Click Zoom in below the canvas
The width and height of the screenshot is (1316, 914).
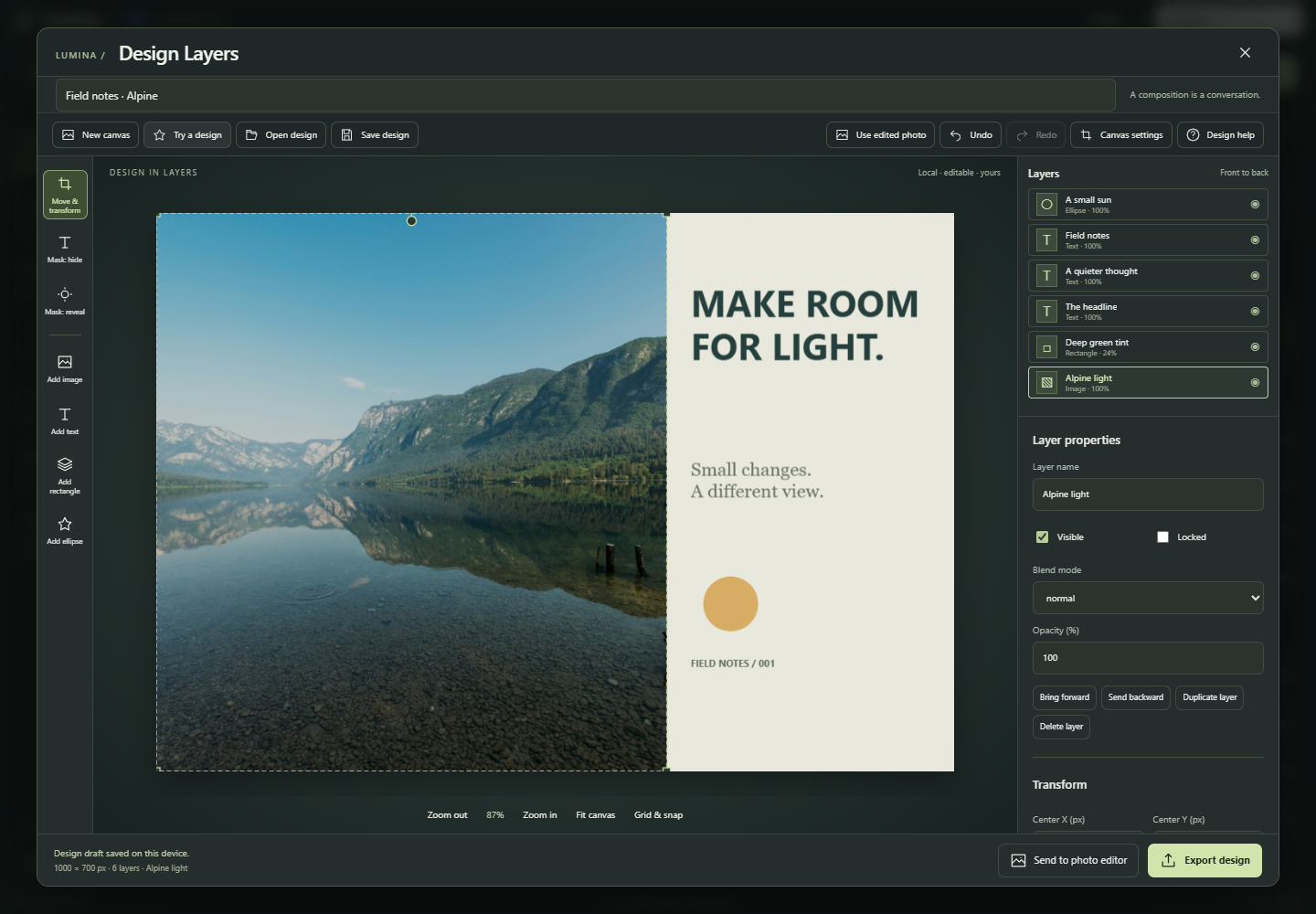(540, 815)
